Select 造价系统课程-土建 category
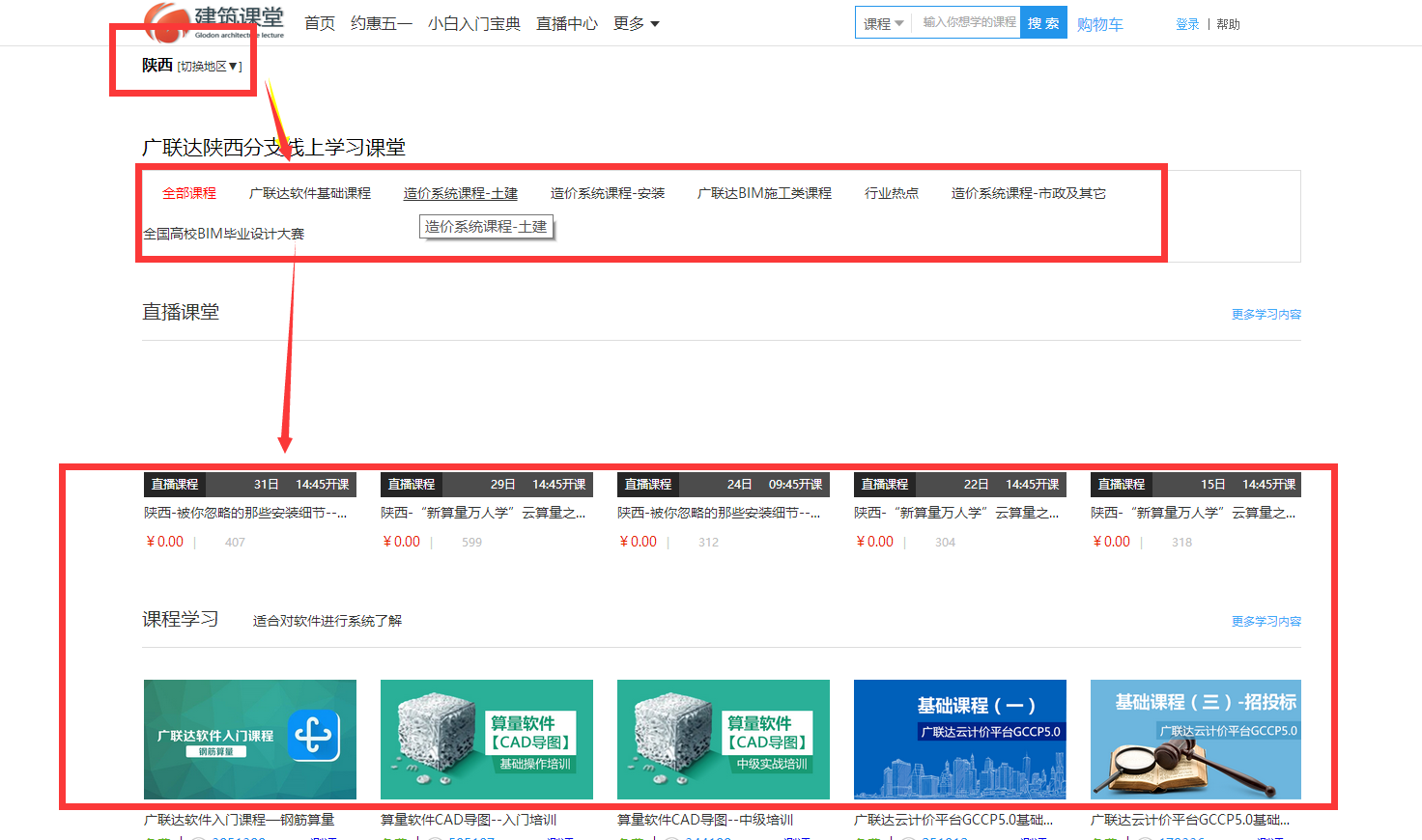1422x840 pixels. pyautogui.click(x=461, y=193)
